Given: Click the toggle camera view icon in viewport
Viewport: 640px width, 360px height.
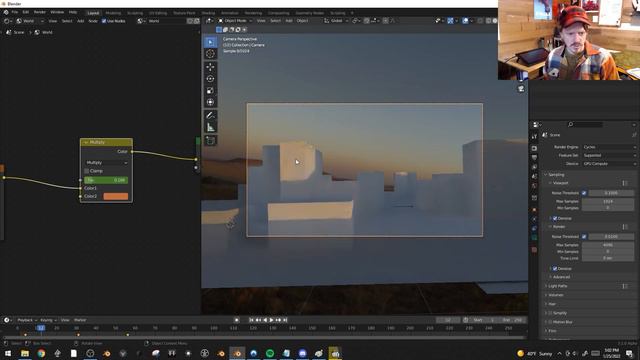Looking at the screenshot, I should (x=521, y=89).
